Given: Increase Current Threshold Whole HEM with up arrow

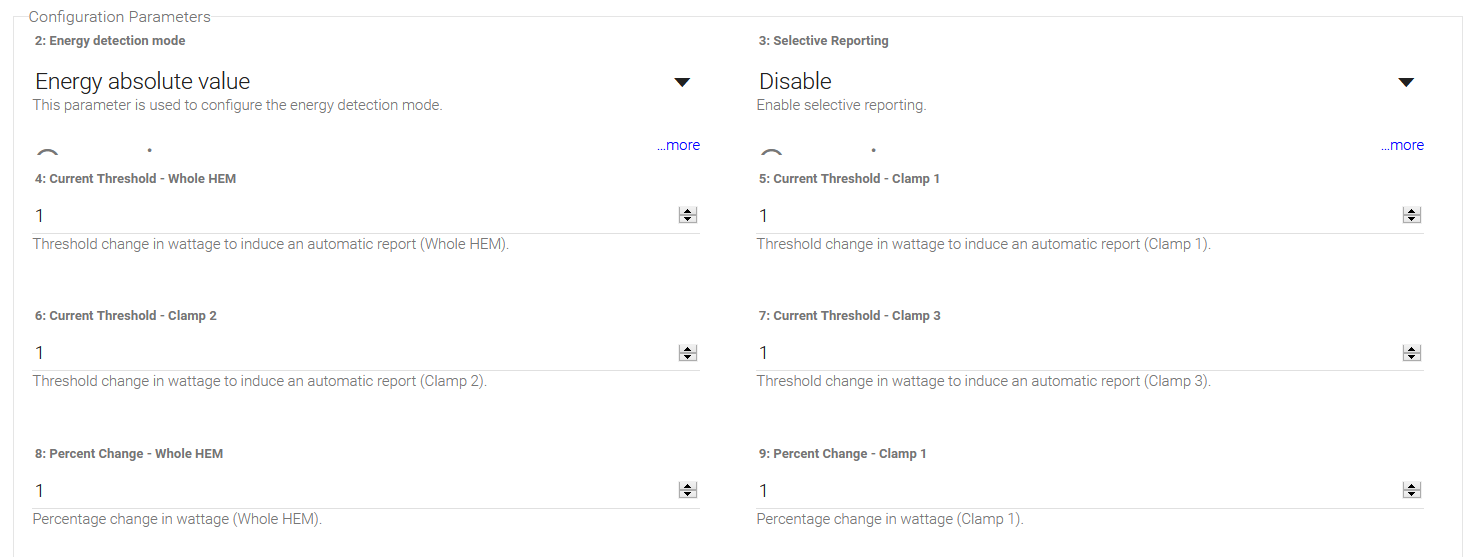Looking at the screenshot, I should pyautogui.click(x=688, y=211).
